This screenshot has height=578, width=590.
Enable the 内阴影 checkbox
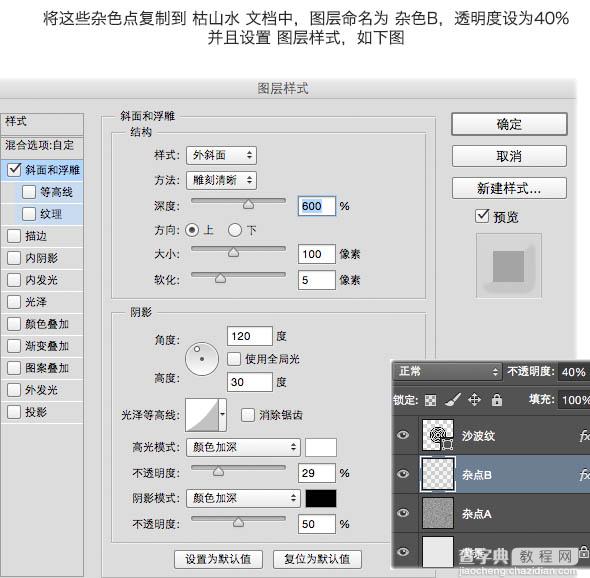pyautogui.click(x=14, y=258)
